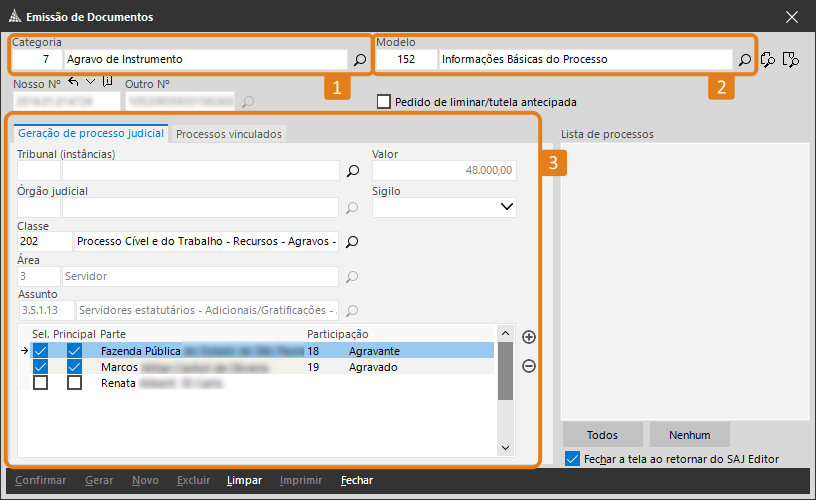816x500 pixels.
Task: Click the first document icon right of Modelo search
Action: [x=768, y=60]
